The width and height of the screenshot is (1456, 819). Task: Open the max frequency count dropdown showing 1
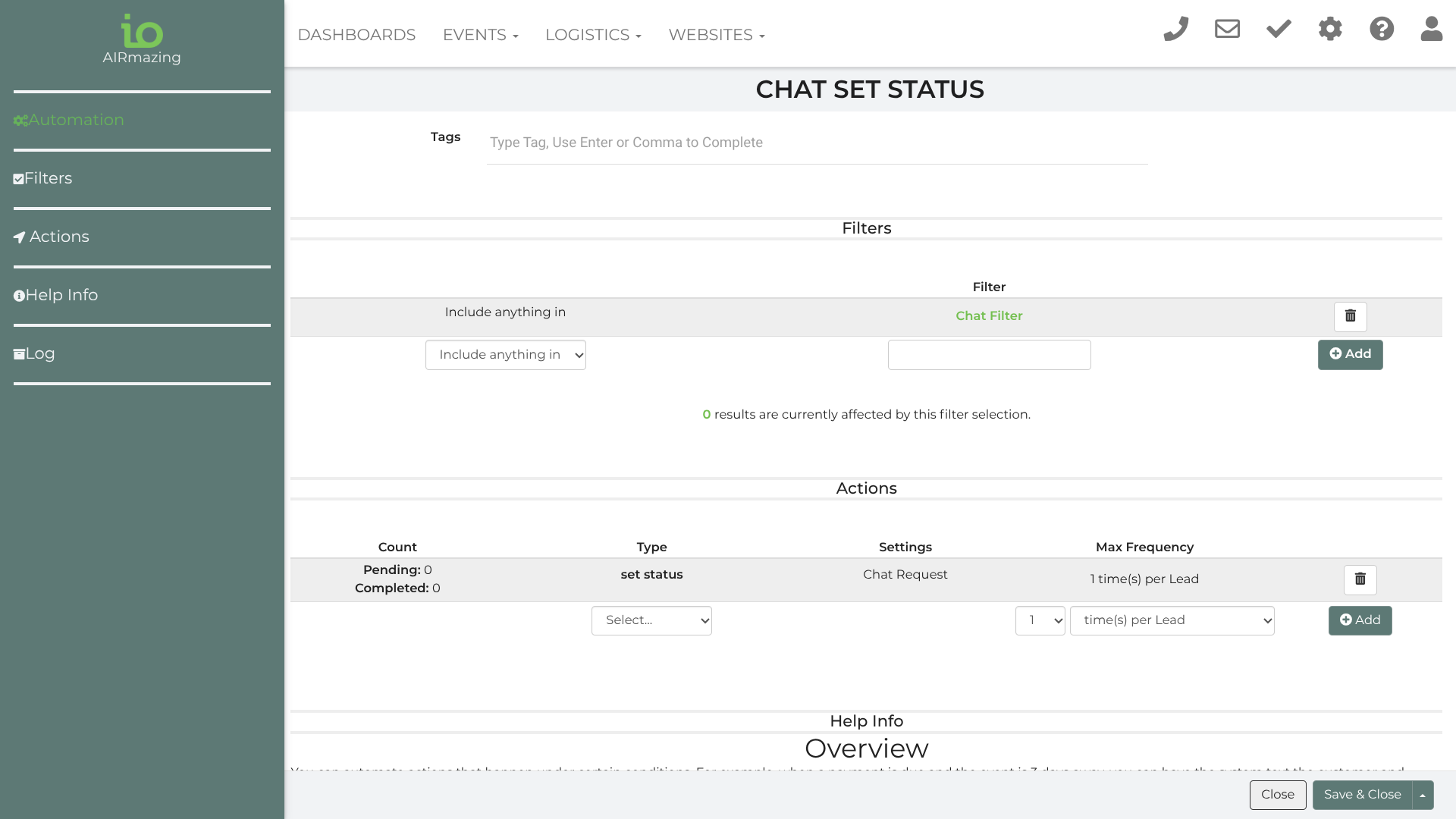1040,620
